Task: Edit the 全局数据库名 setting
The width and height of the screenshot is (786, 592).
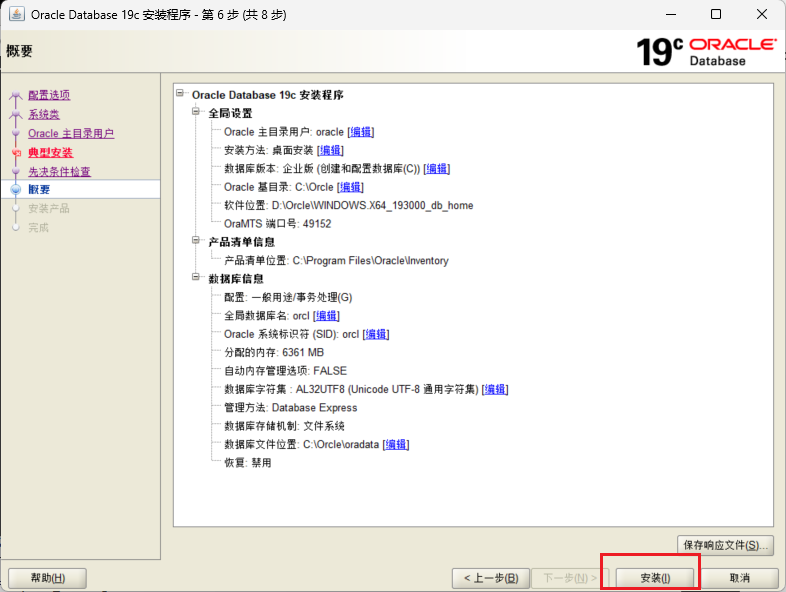Action: (x=326, y=316)
